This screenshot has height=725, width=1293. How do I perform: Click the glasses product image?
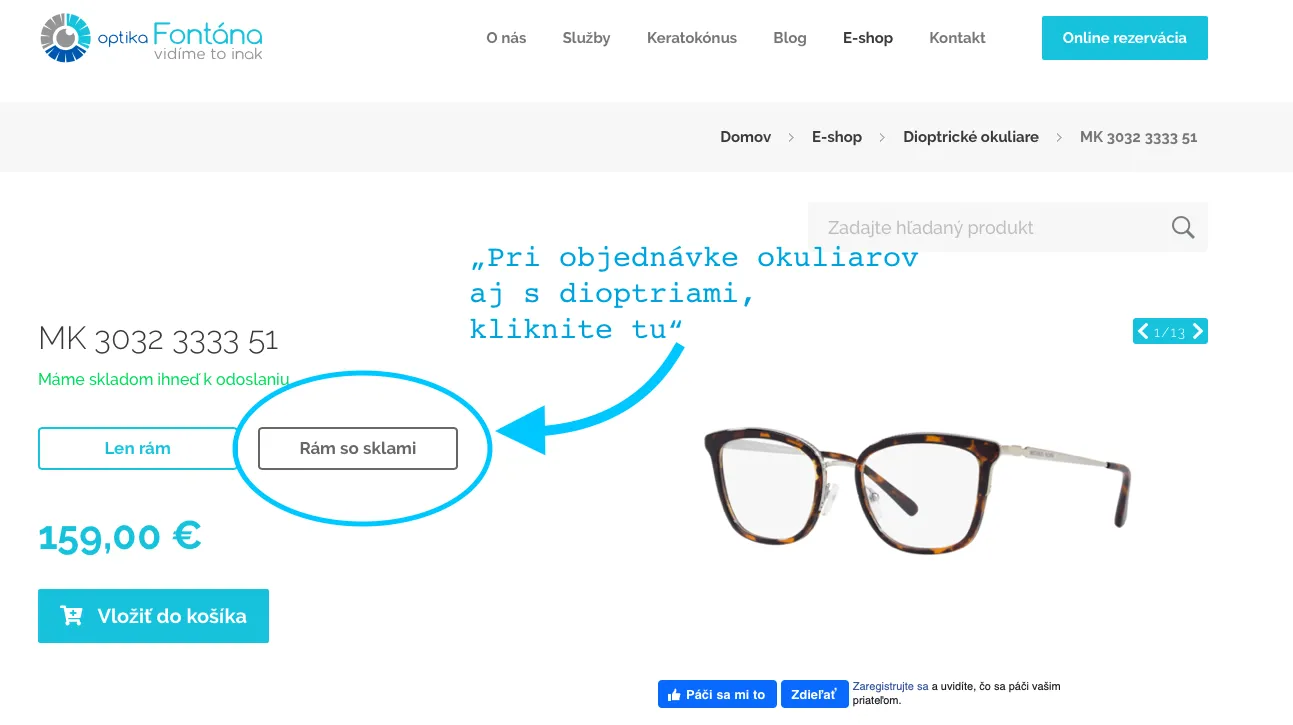[917, 491]
